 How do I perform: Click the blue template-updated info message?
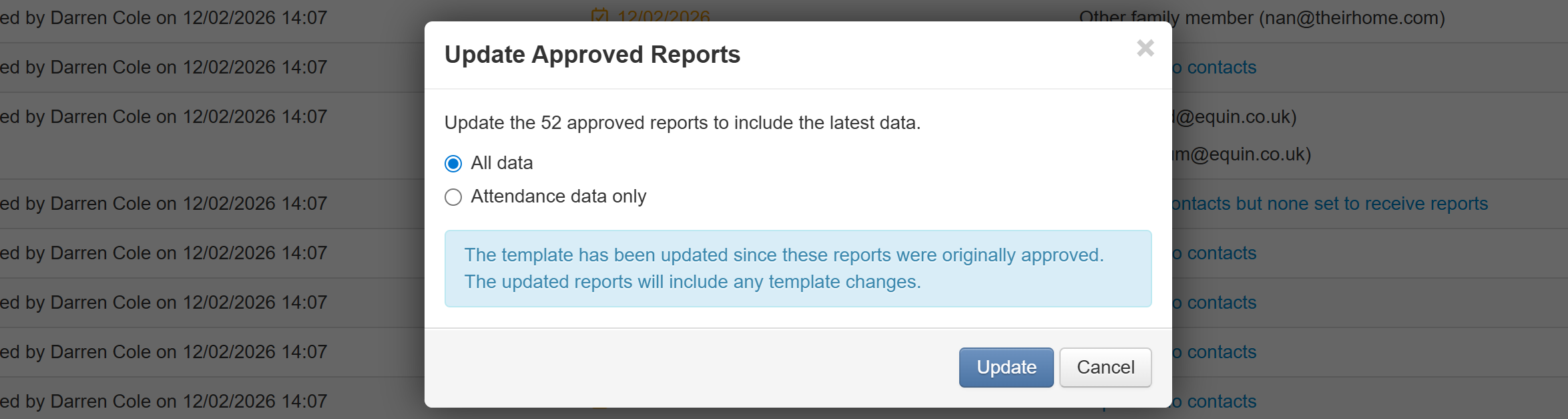pyautogui.click(x=798, y=269)
